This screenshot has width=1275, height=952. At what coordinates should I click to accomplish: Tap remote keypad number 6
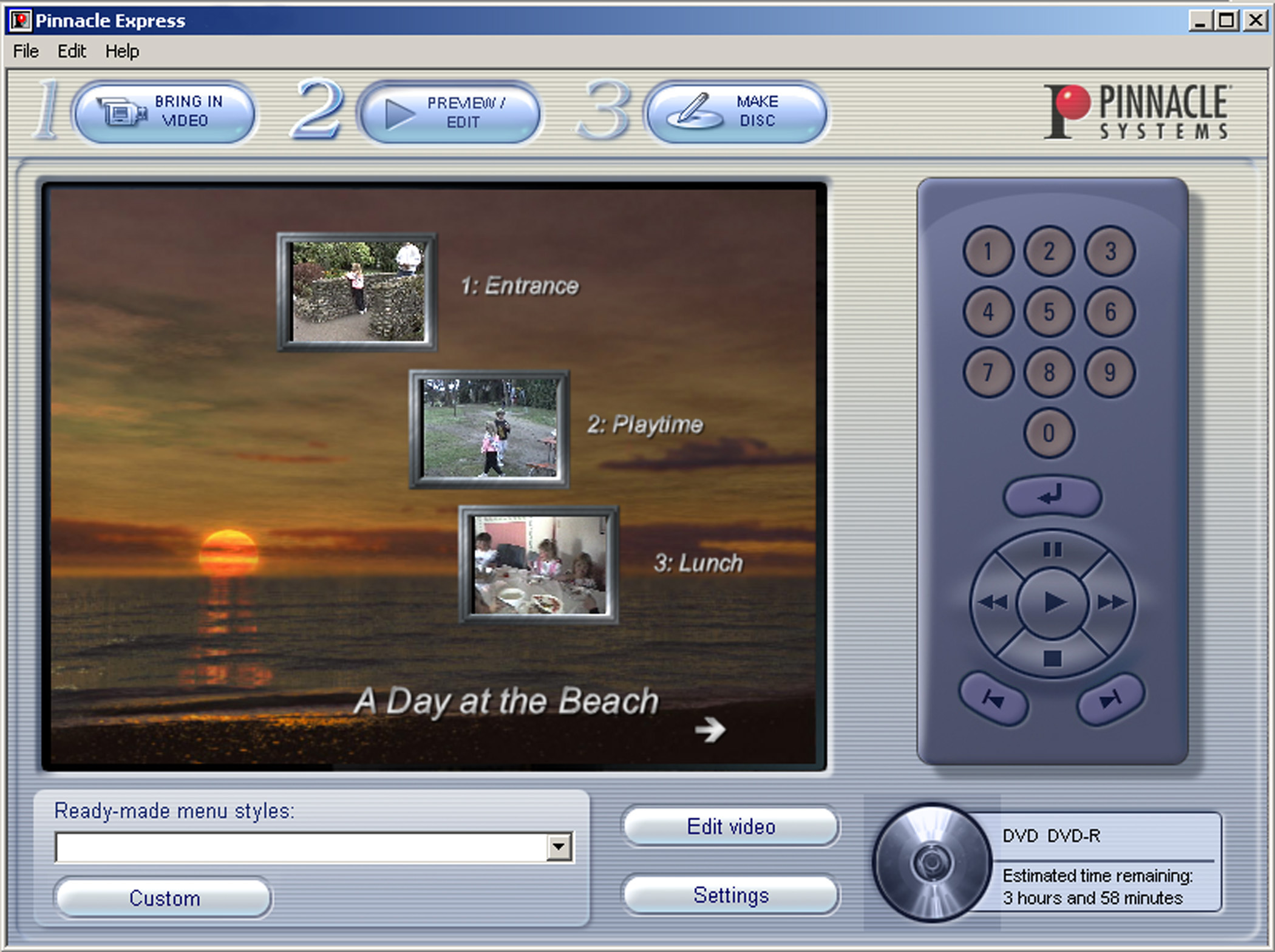coord(1110,312)
